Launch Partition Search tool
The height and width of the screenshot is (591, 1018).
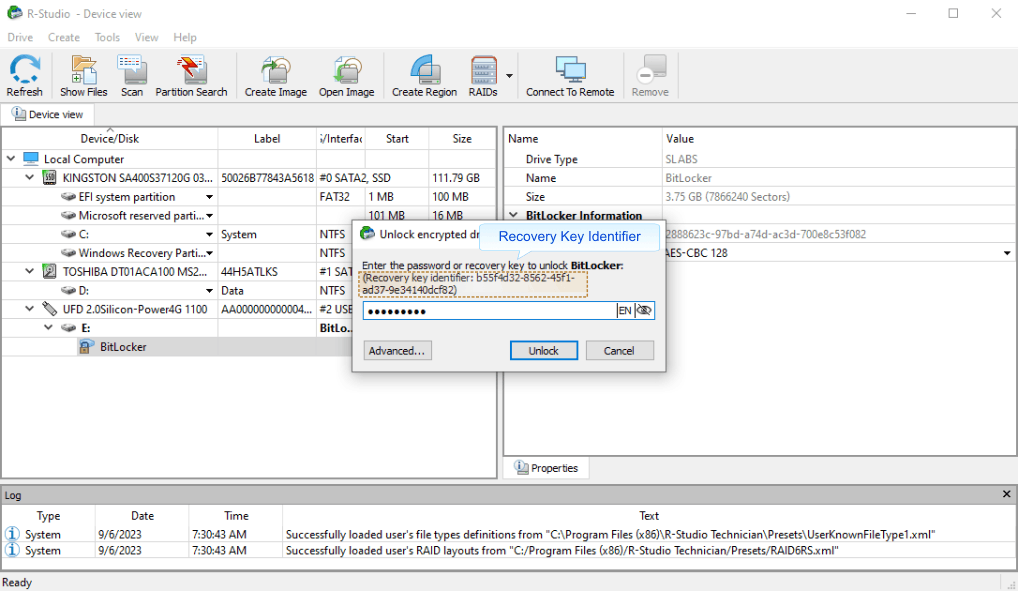192,76
